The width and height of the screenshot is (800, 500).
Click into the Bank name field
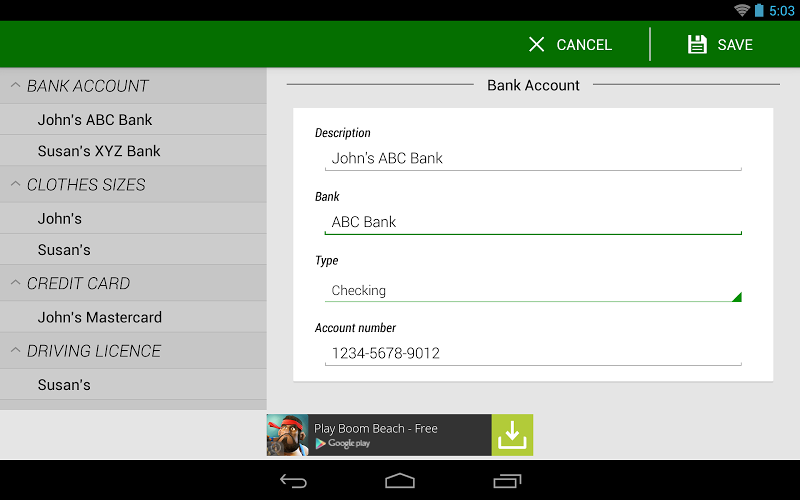point(532,222)
